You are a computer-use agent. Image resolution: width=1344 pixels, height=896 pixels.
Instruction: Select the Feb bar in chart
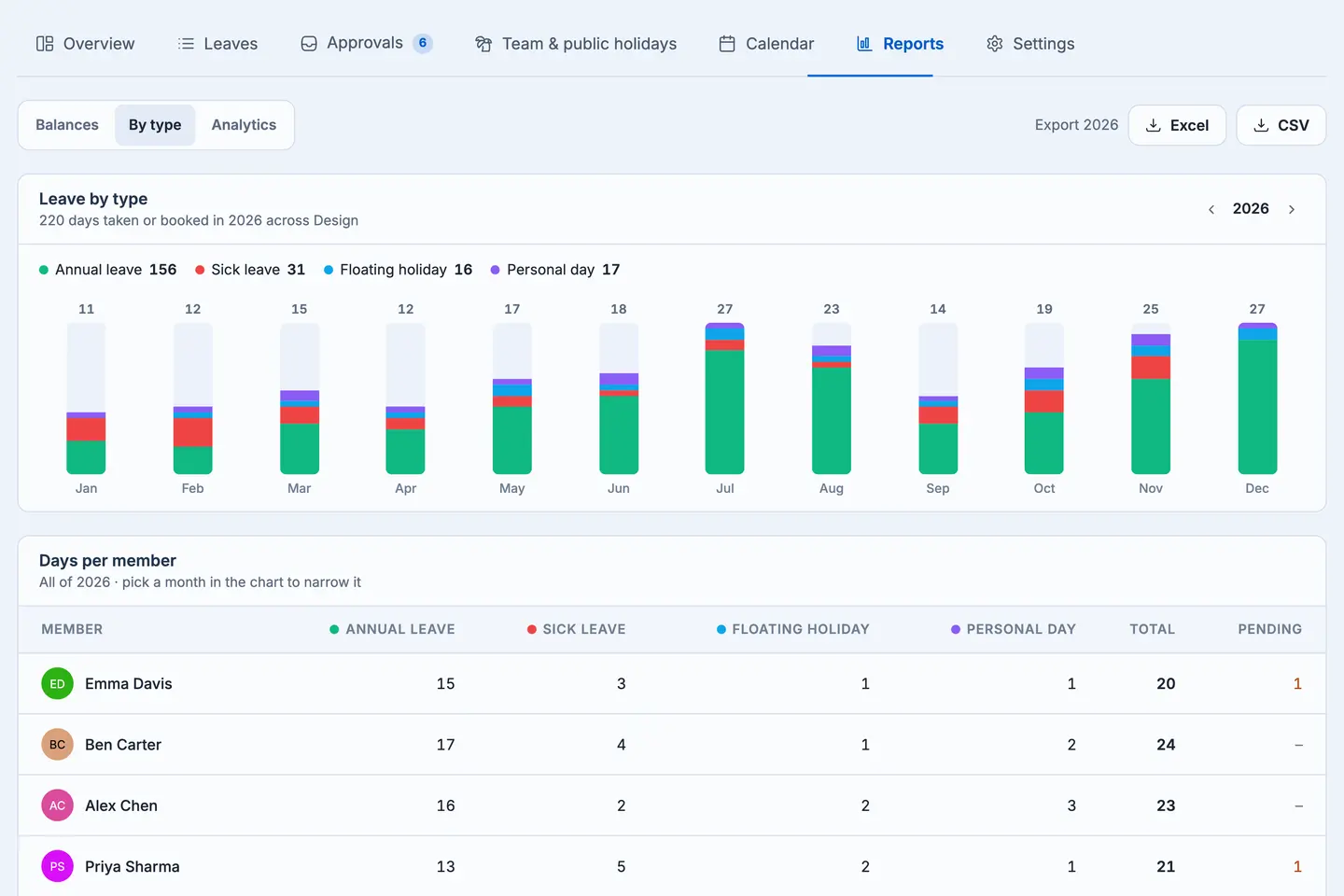pos(193,399)
